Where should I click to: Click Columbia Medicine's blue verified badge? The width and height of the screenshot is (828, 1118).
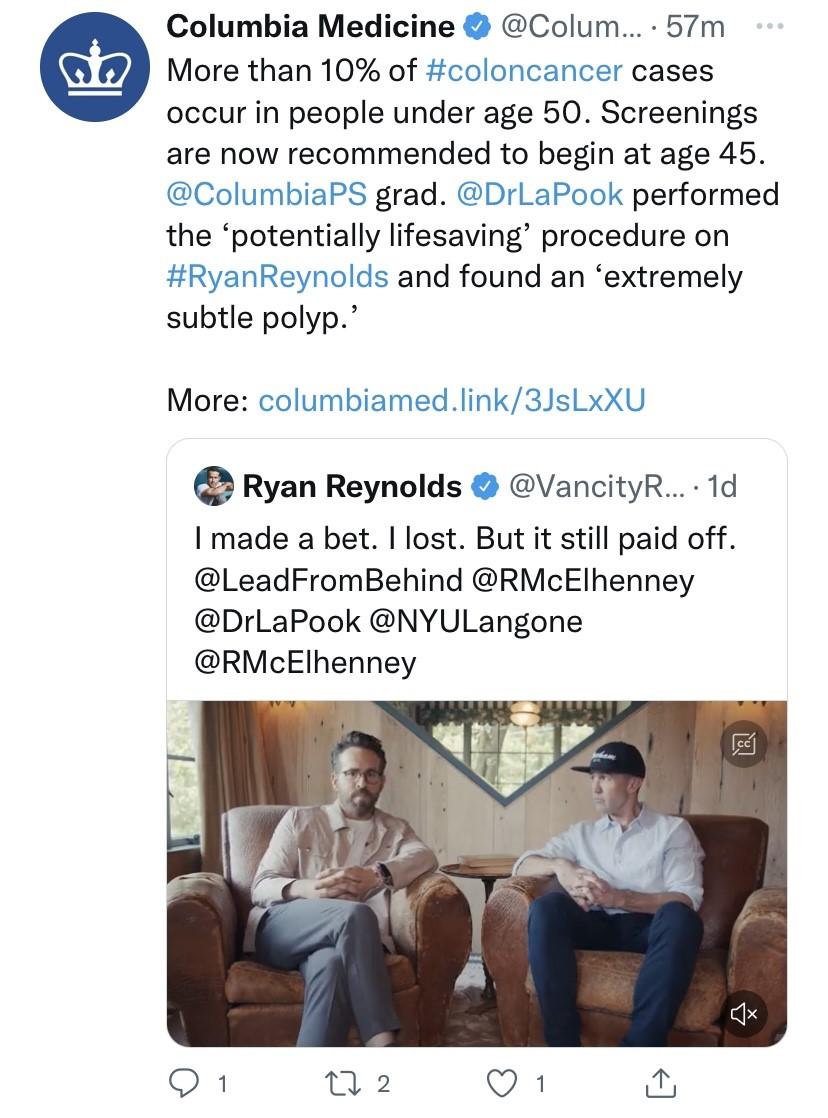click(477, 27)
